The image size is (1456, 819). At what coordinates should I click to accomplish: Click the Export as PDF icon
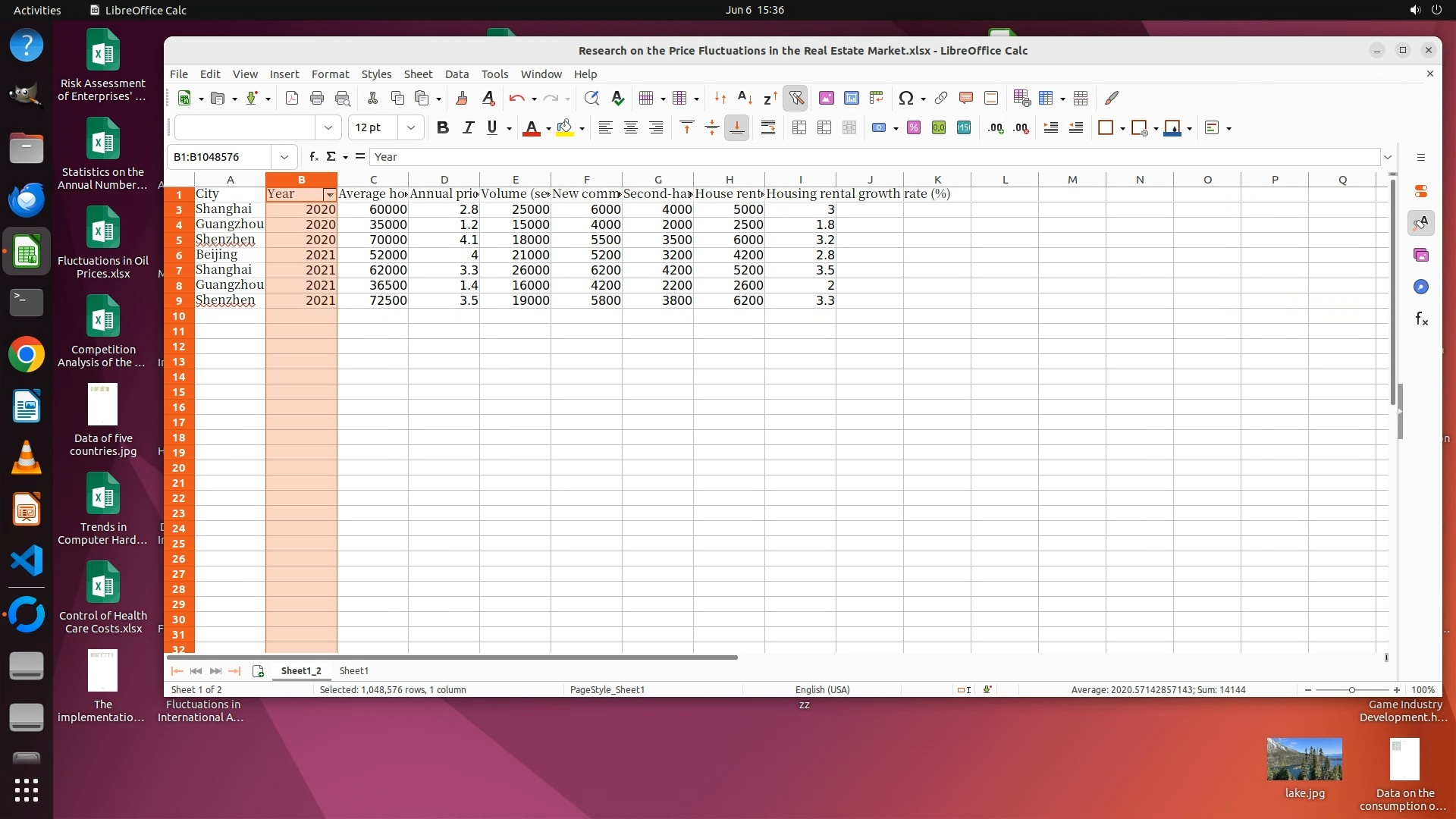292,98
